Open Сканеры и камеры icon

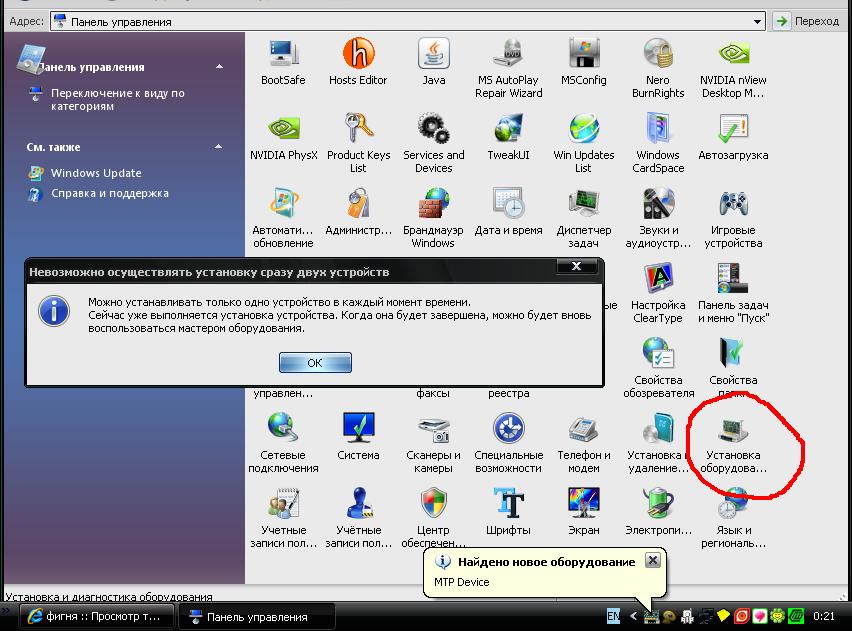[x=434, y=443]
